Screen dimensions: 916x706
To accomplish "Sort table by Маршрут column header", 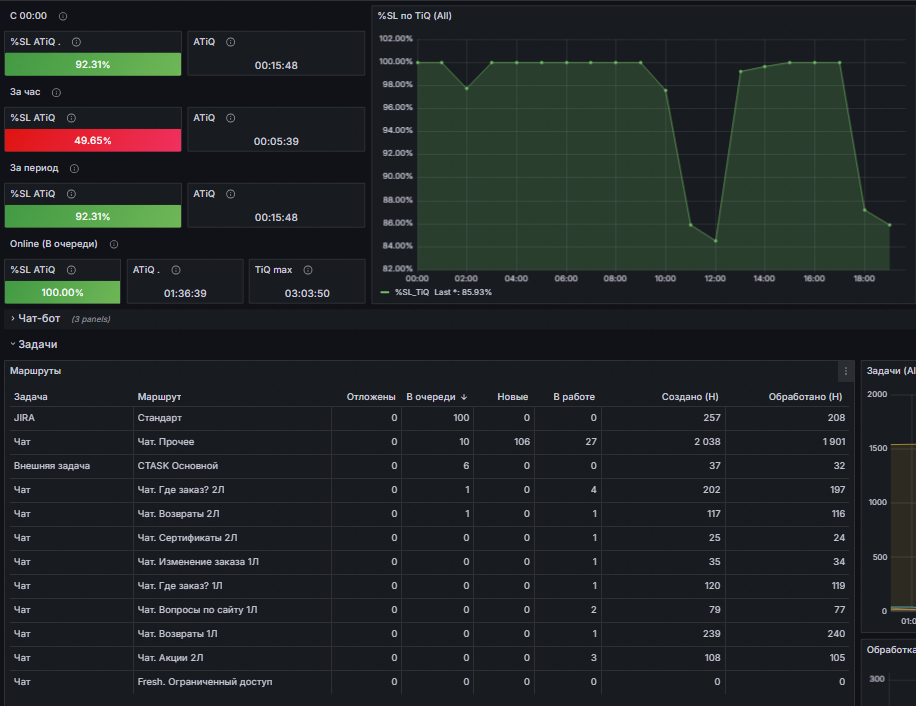I will [159, 397].
